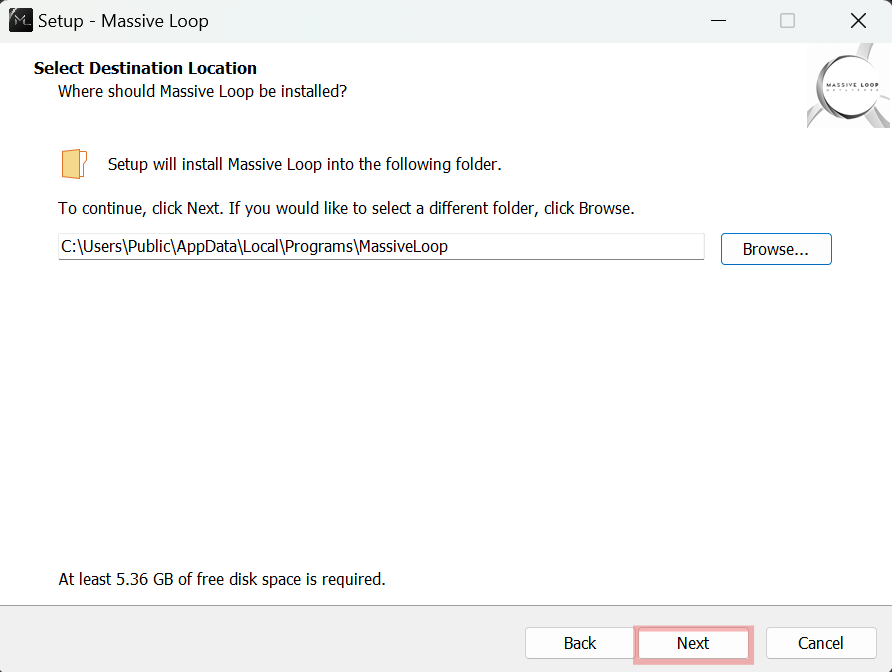Screen dimensions: 892x672
Task: Click the disabled maximize window button
Action: click(787, 21)
